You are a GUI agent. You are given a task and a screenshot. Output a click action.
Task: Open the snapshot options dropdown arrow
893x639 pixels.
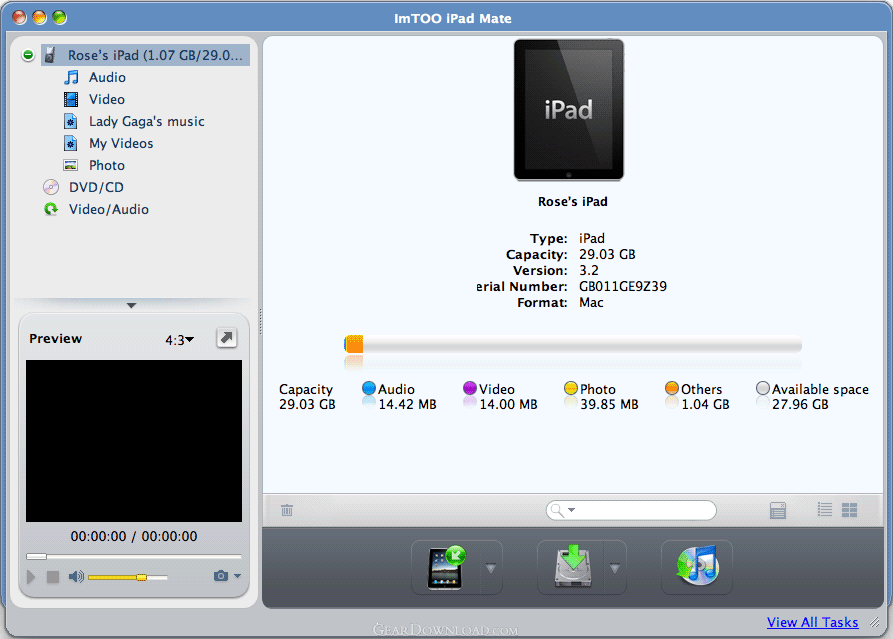[x=237, y=576]
